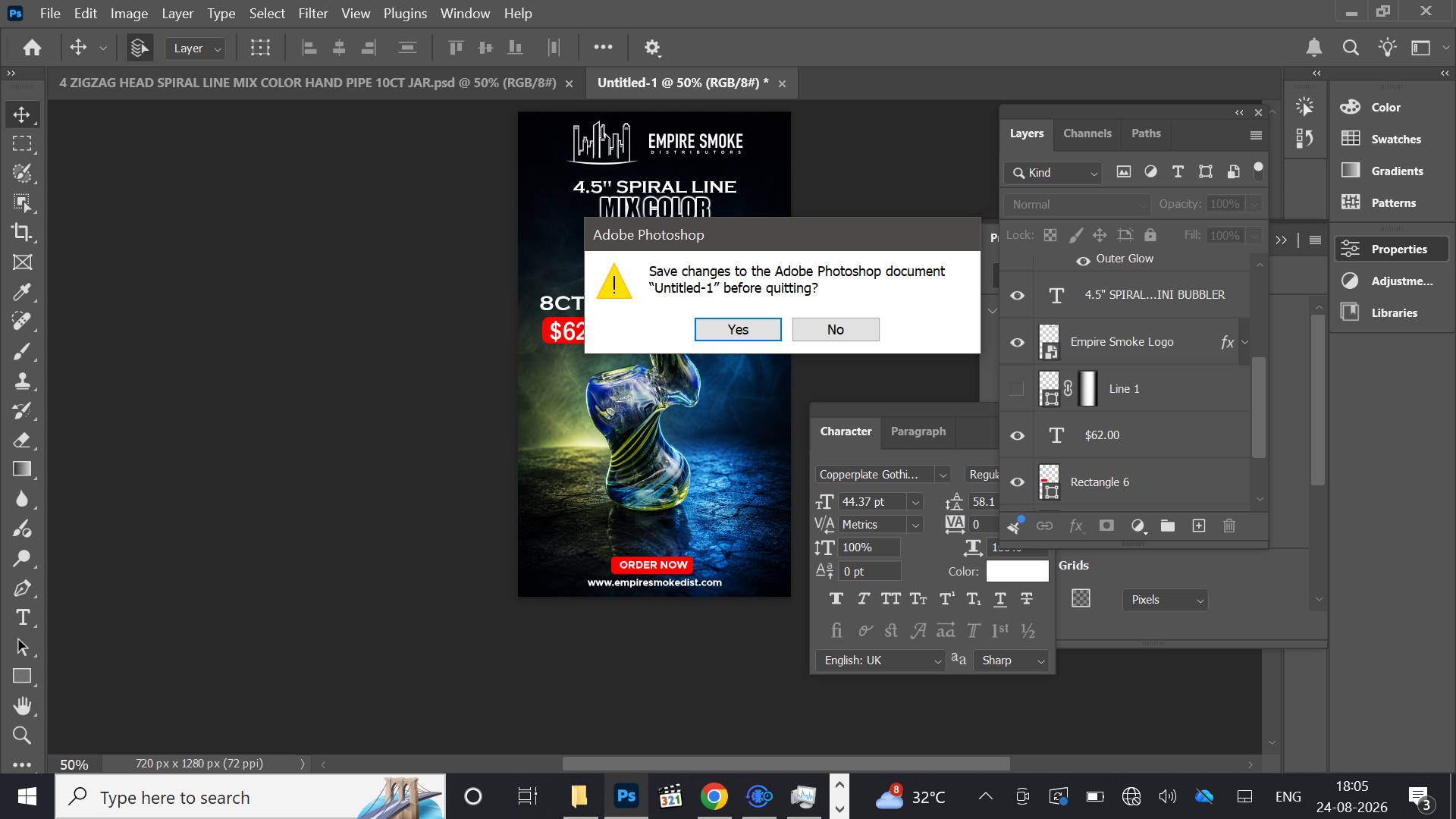The image size is (1456, 819).
Task: Select the Pen tool
Action: click(x=22, y=588)
